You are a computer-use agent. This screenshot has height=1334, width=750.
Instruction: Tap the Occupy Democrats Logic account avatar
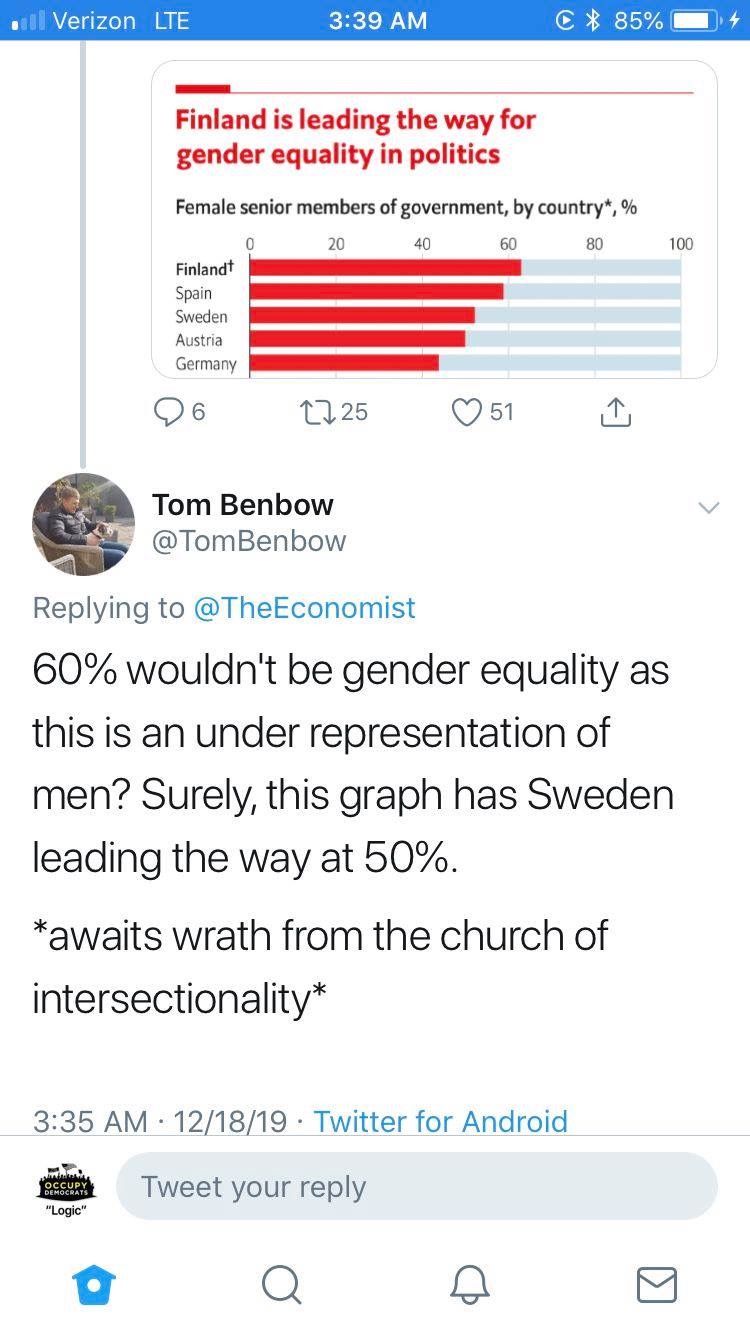coord(67,1187)
